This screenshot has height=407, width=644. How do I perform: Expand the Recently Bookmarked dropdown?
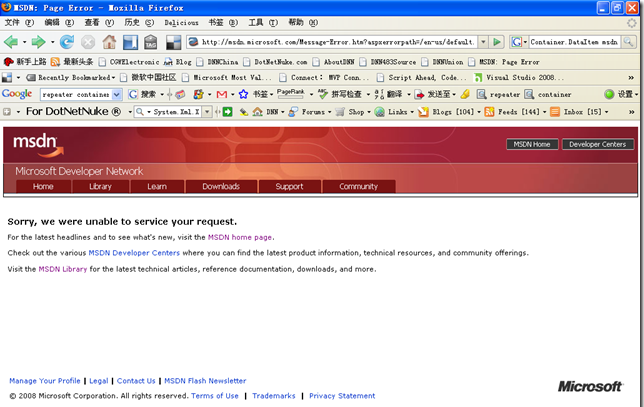[113, 78]
